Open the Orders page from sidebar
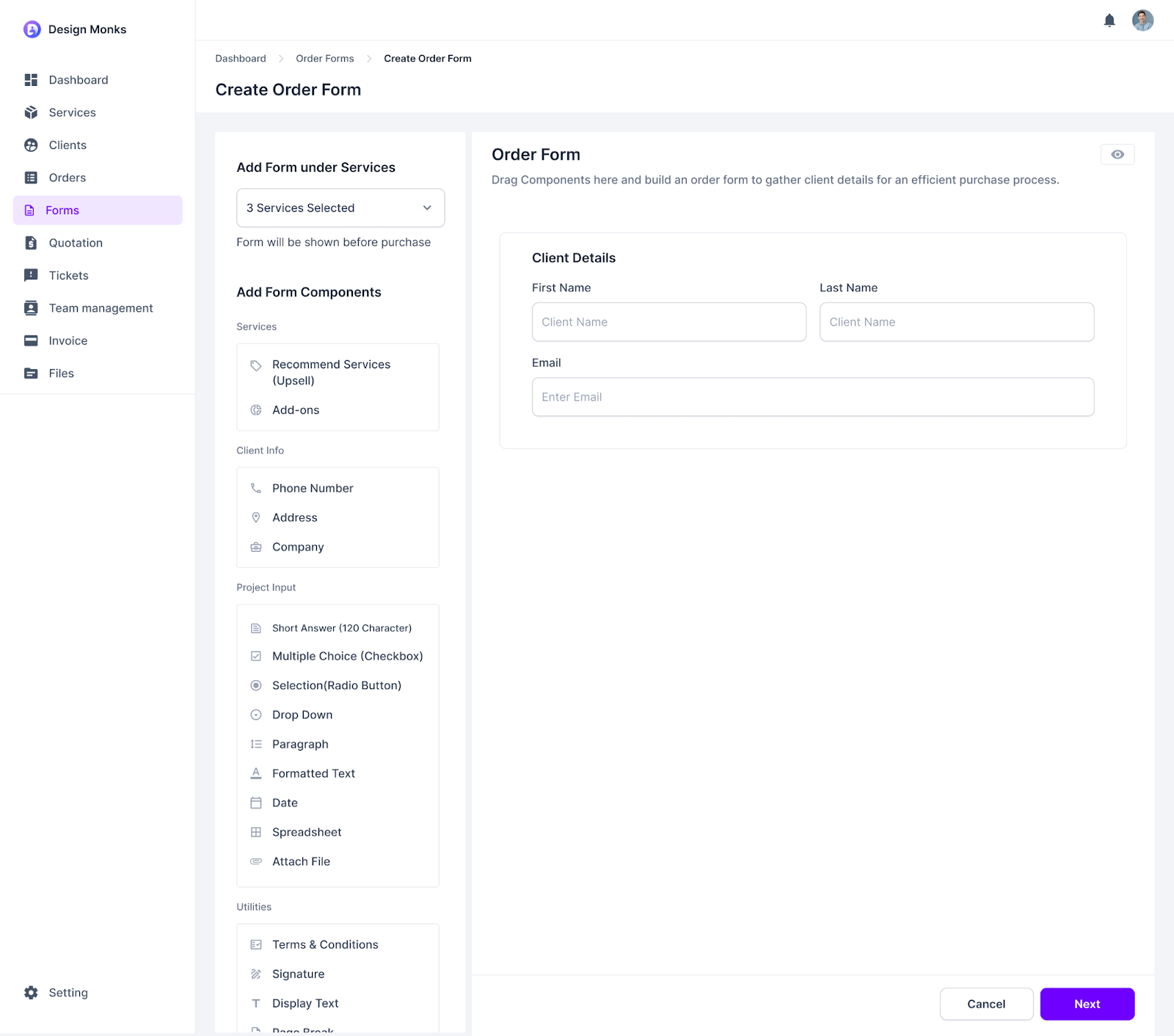Image resolution: width=1174 pixels, height=1036 pixels. coord(67,178)
